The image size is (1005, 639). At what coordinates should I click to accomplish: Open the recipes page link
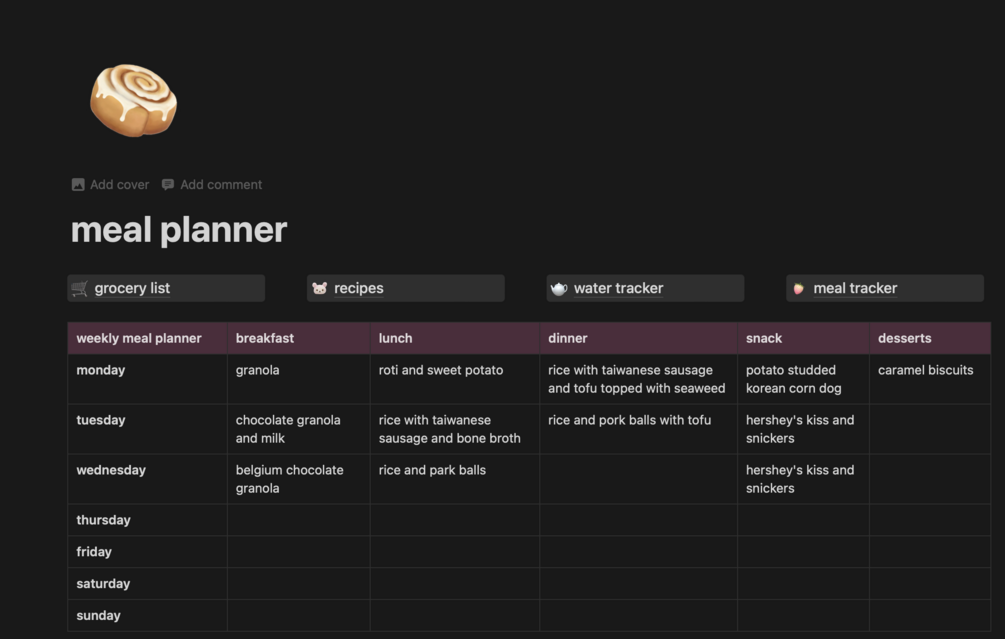(x=359, y=289)
